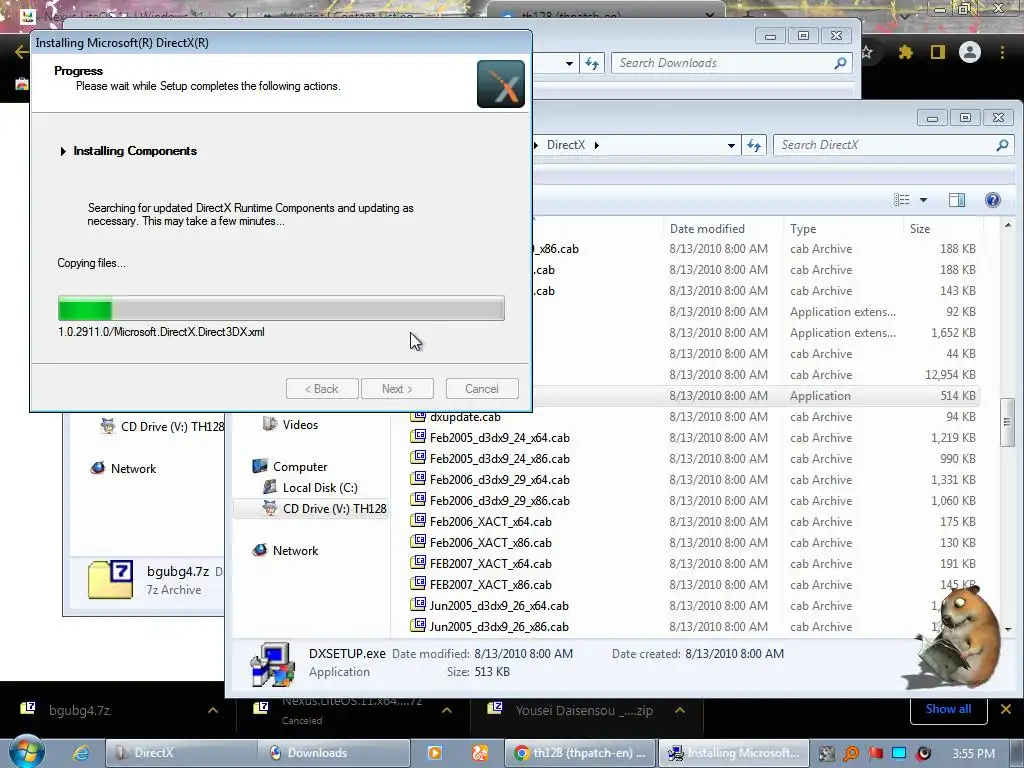Screen dimensions: 1024x768
Task: Click refresh button in Downloads window address bar
Action: pos(592,63)
